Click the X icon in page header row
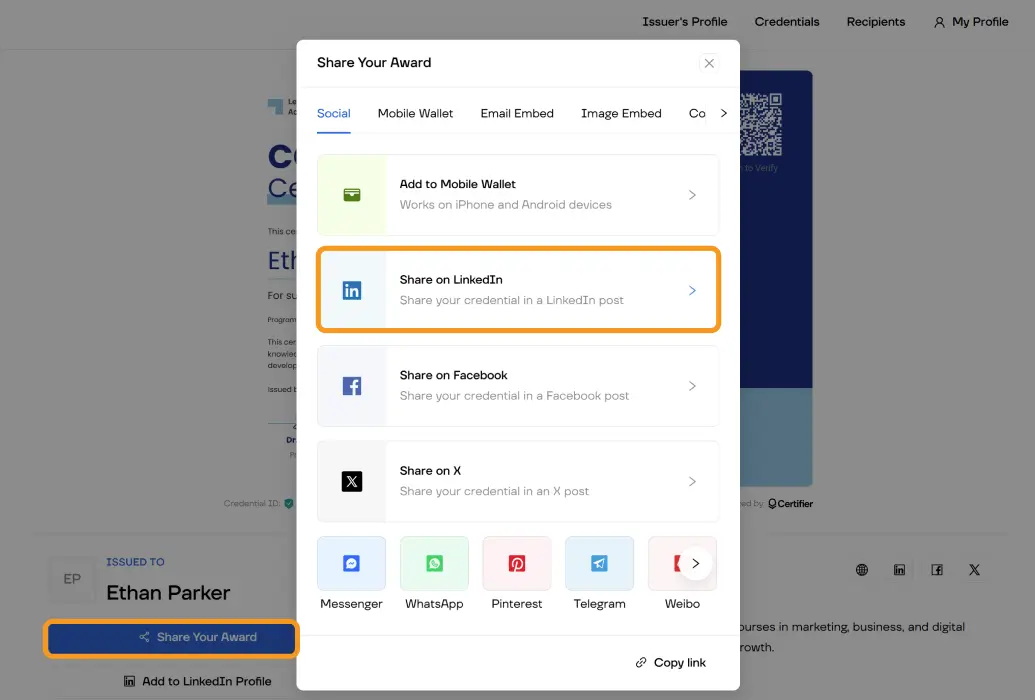Image resolution: width=1035 pixels, height=700 pixels. (974, 570)
